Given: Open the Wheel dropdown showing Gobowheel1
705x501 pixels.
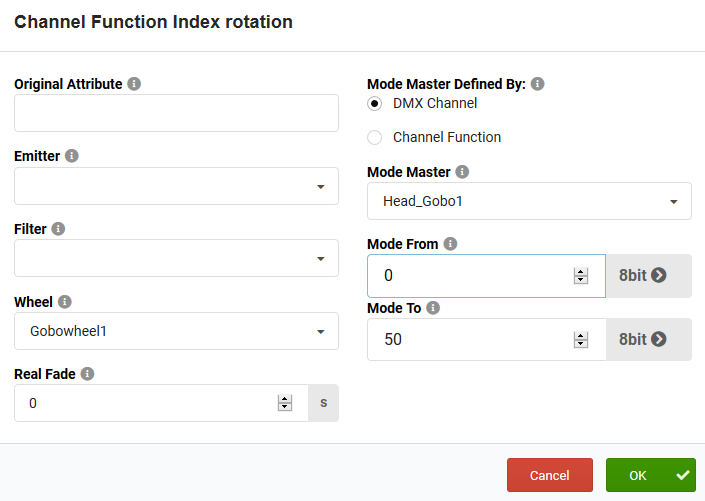Looking at the screenshot, I should coord(176,331).
